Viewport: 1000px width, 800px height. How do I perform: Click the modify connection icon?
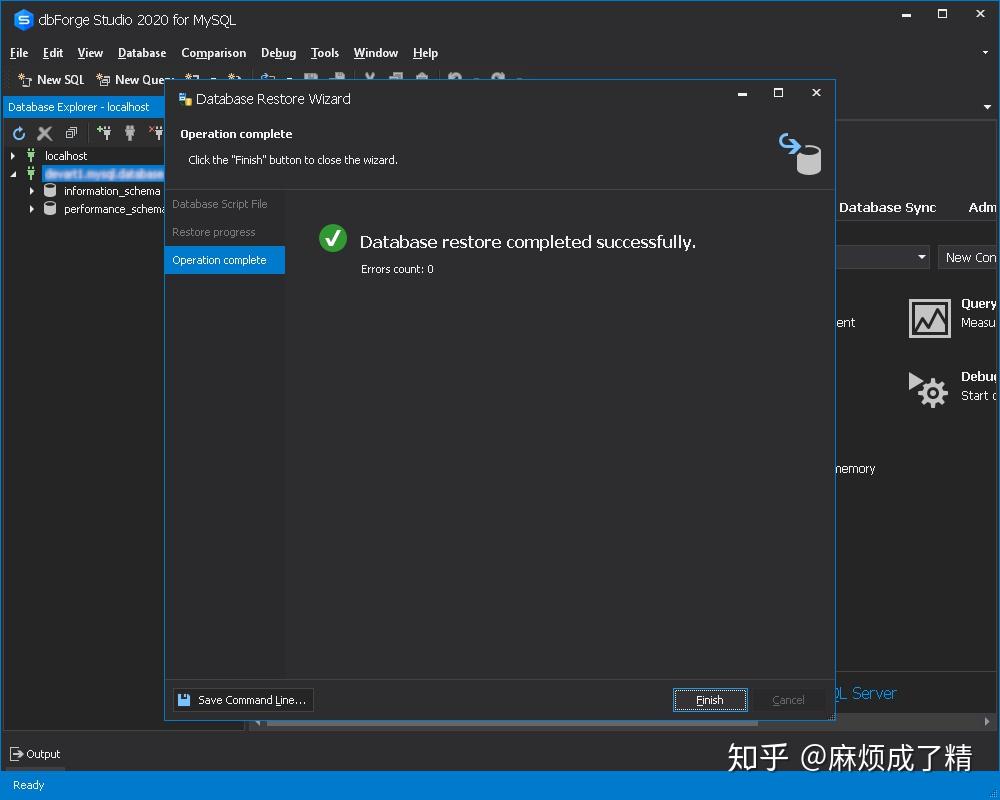[130, 132]
